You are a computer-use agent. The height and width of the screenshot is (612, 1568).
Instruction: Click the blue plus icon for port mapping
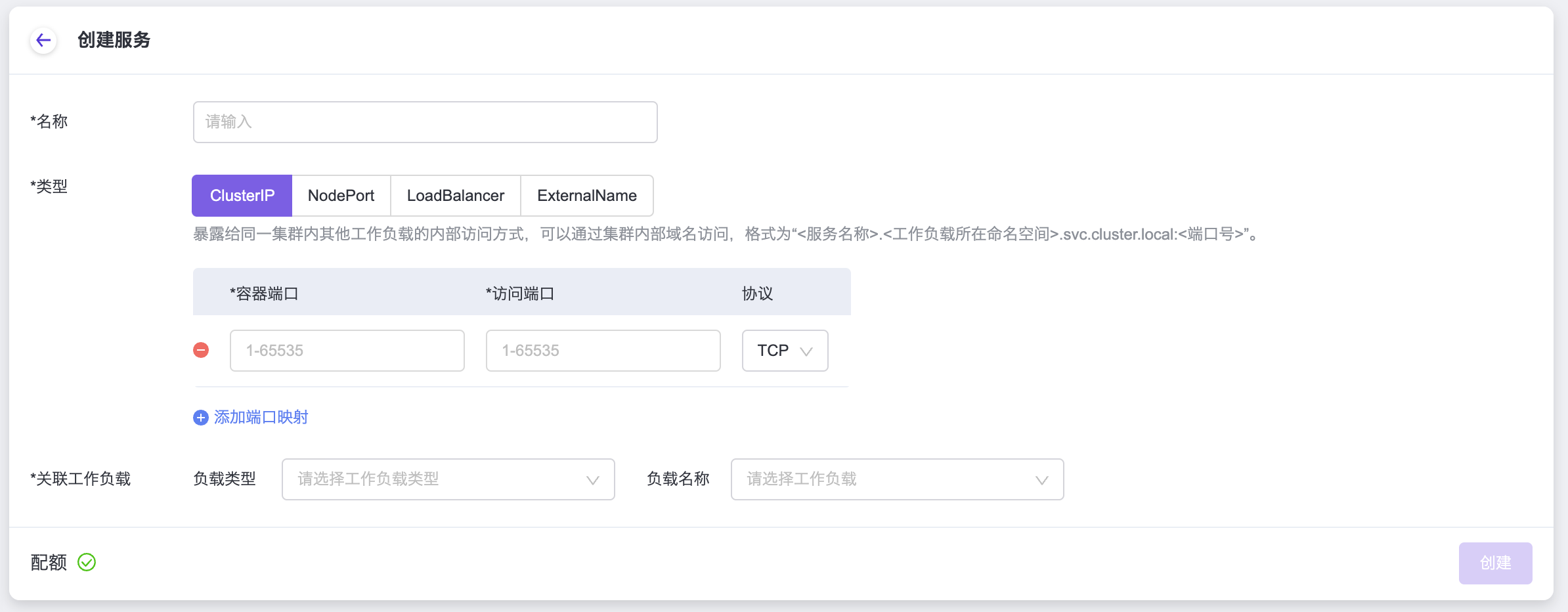pyautogui.click(x=201, y=418)
